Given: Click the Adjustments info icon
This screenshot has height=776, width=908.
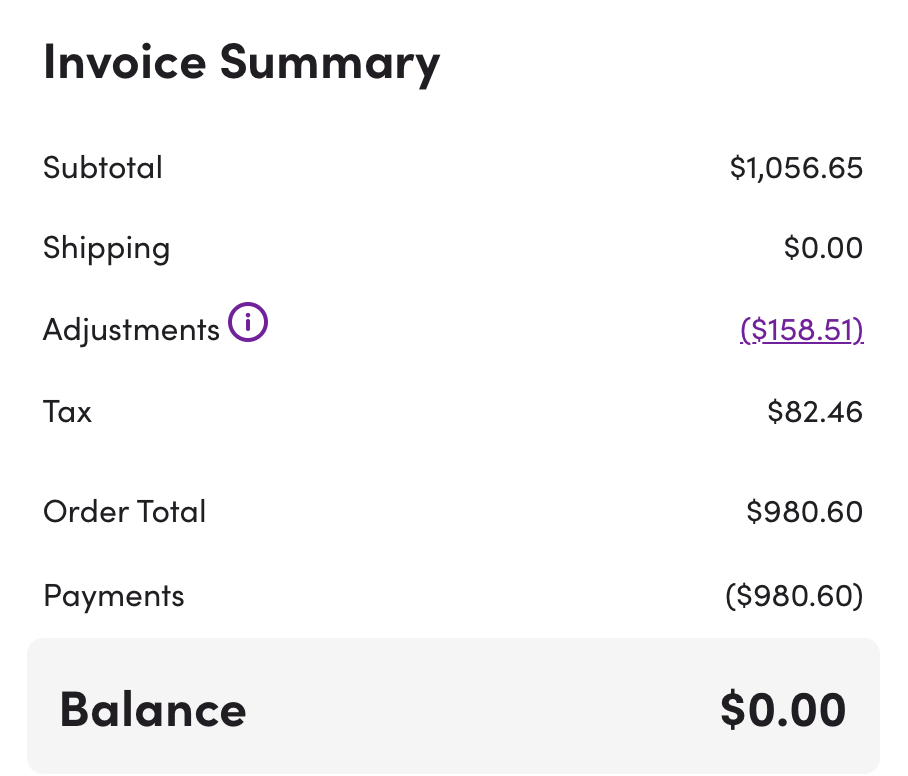Looking at the screenshot, I should (x=248, y=322).
